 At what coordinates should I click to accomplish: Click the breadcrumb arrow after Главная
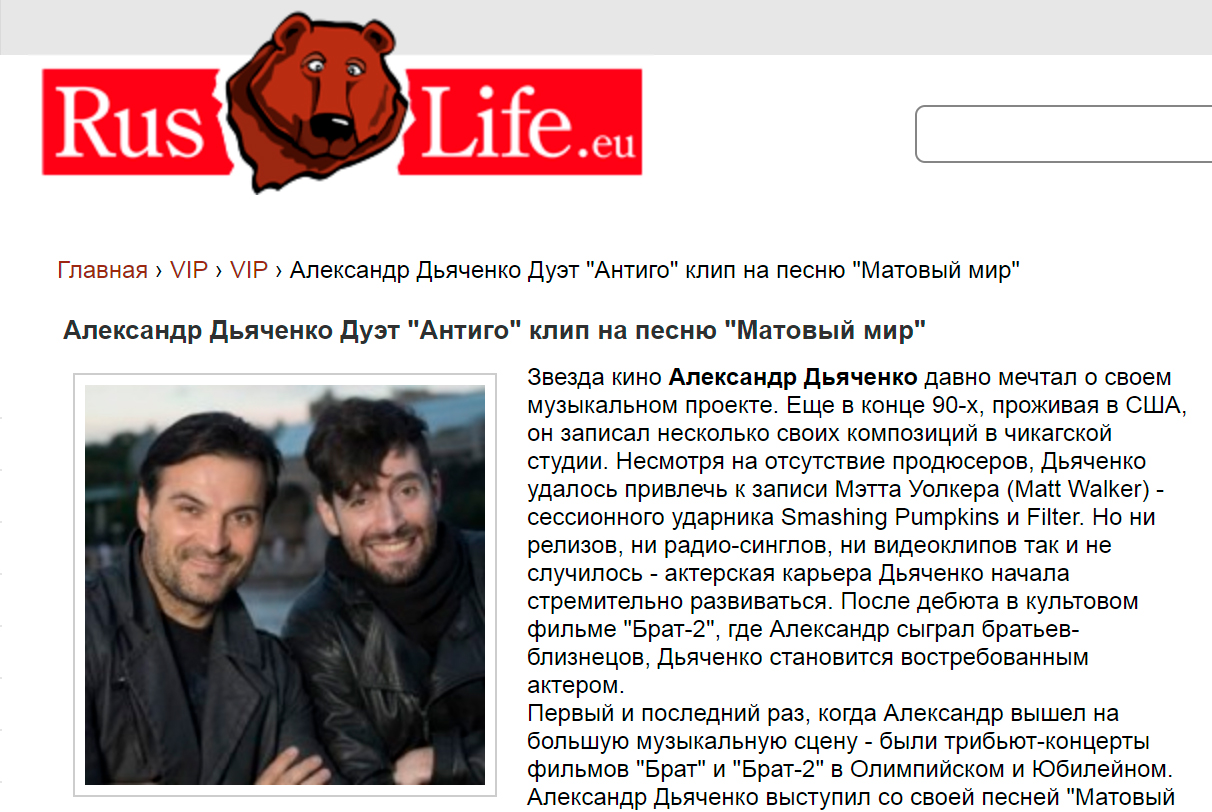(159, 271)
